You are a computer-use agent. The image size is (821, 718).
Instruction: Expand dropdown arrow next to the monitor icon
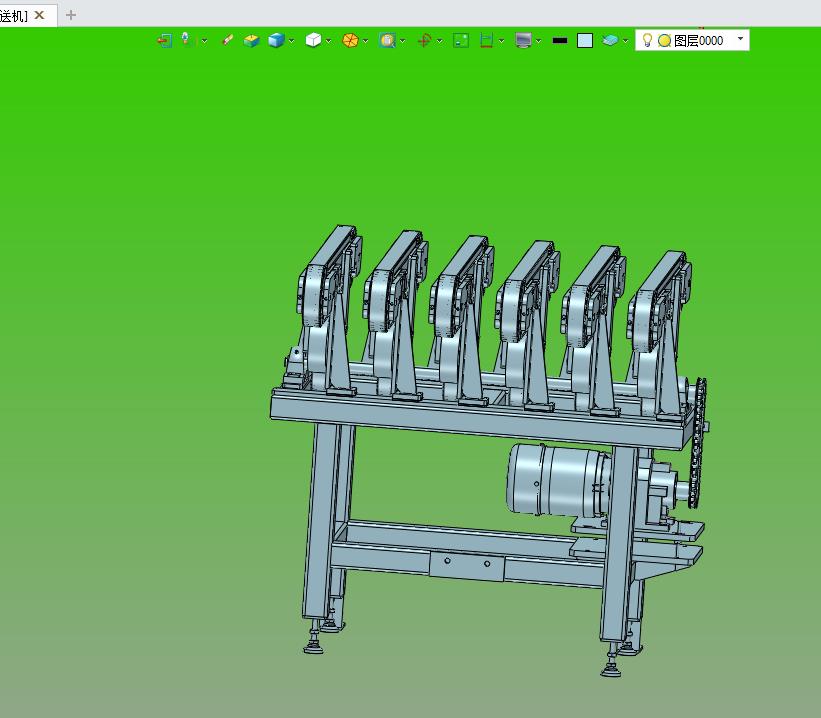(x=539, y=41)
